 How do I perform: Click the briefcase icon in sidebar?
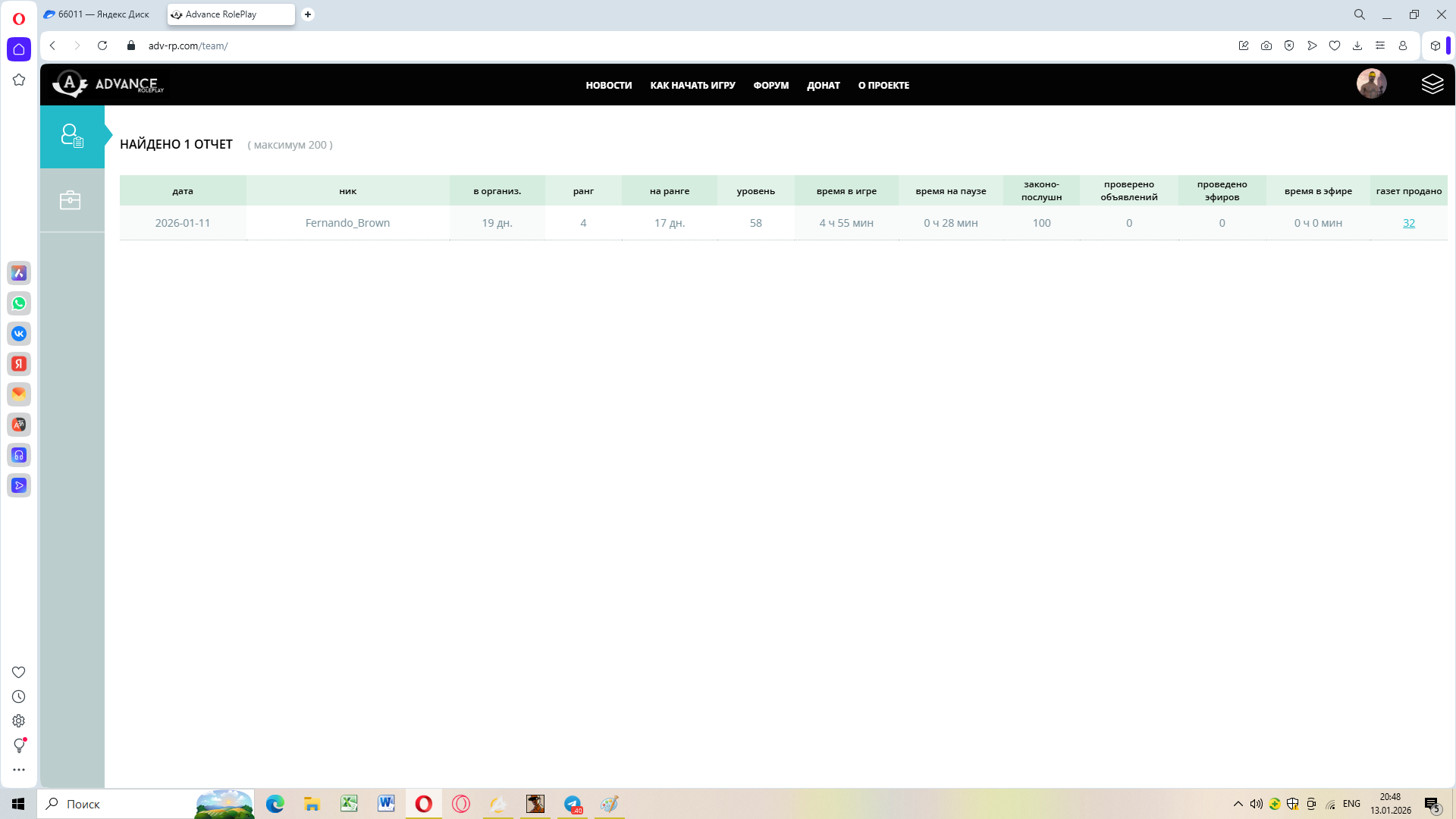[x=71, y=200]
